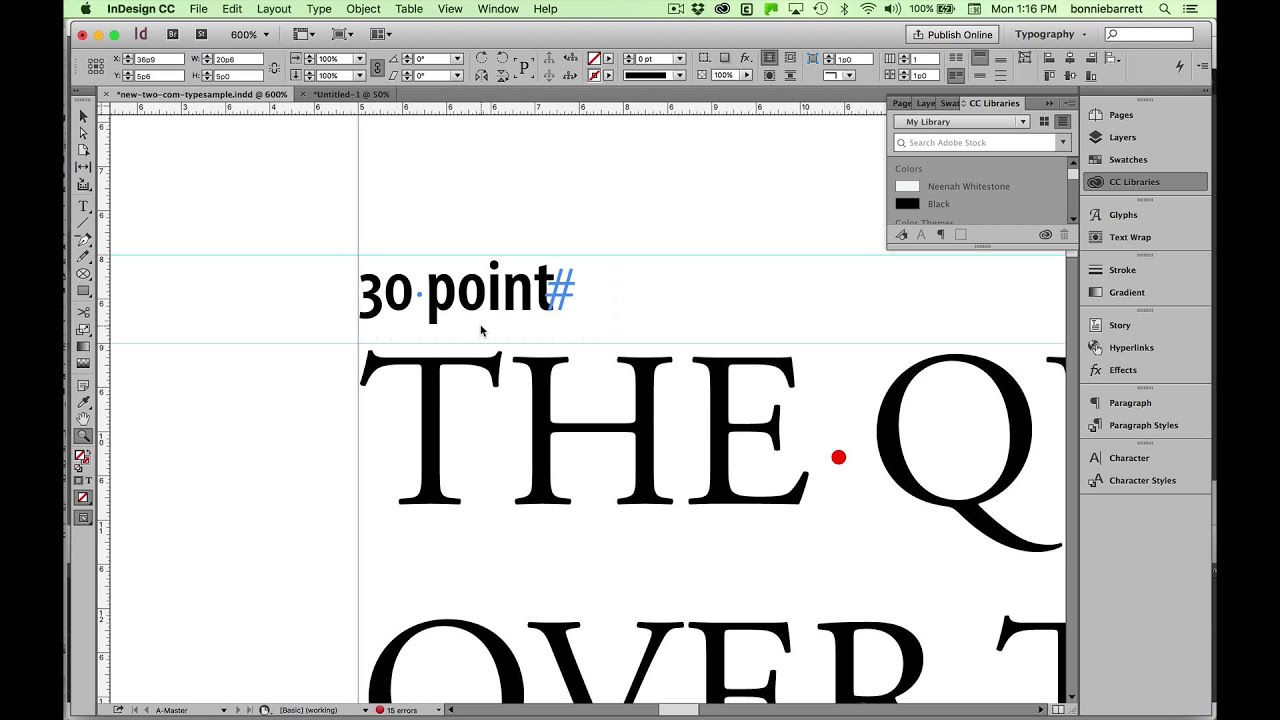Viewport: 1280px width, 720px height.
Task: Select the Line tool
Action: coord(83,223)
